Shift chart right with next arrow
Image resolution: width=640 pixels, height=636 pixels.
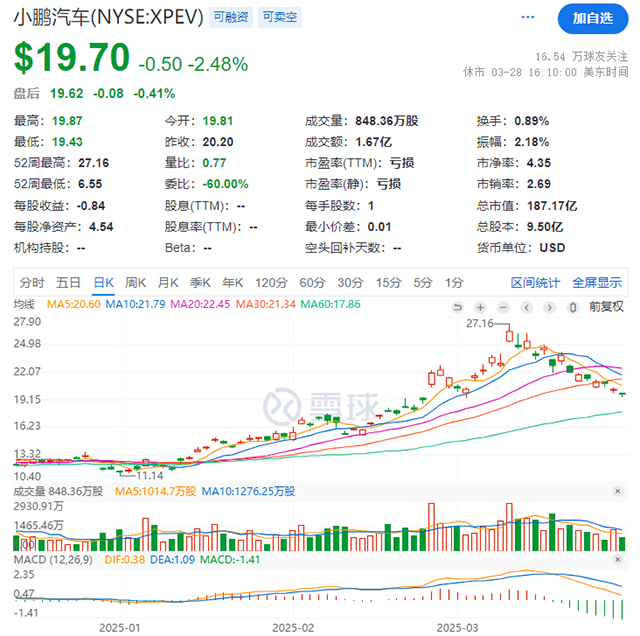click(x=549, y=307)
